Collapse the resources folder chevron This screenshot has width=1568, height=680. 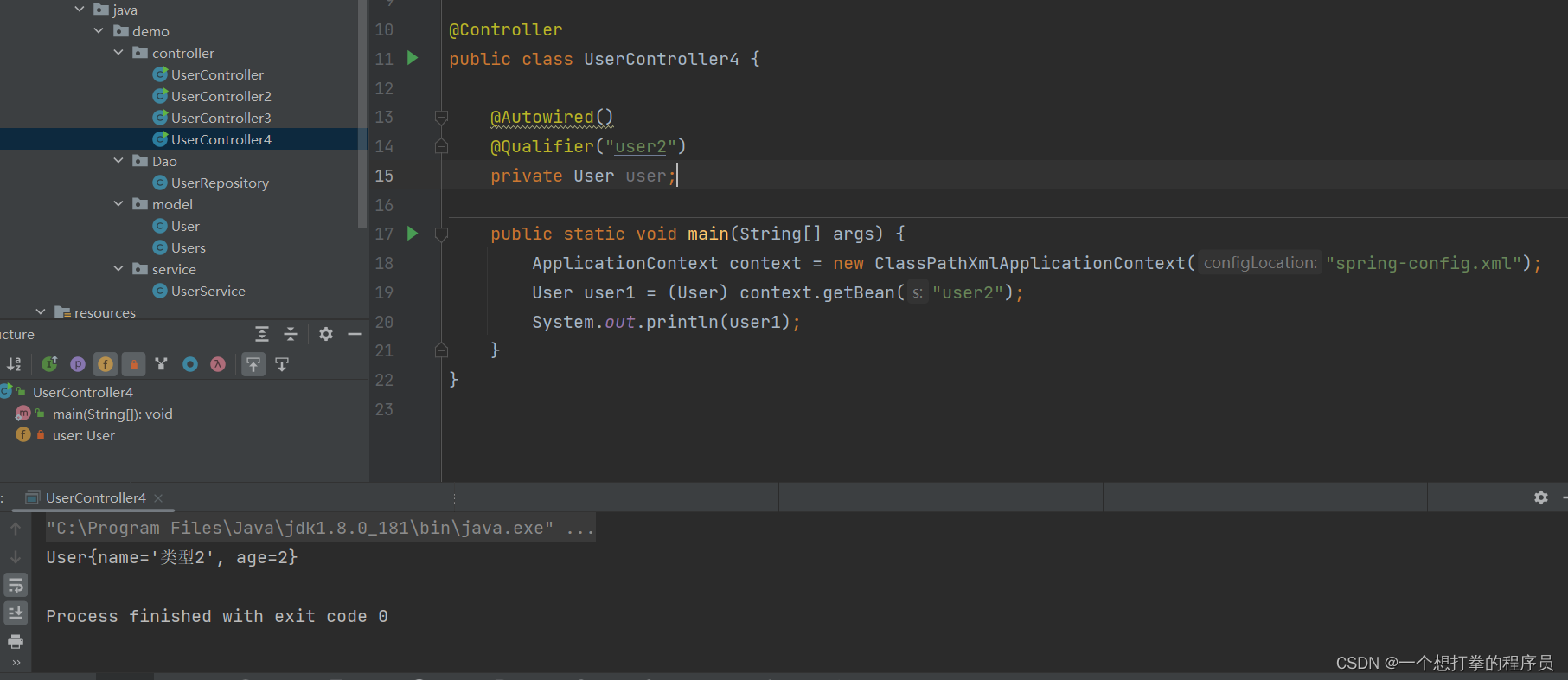coord(41,312)
